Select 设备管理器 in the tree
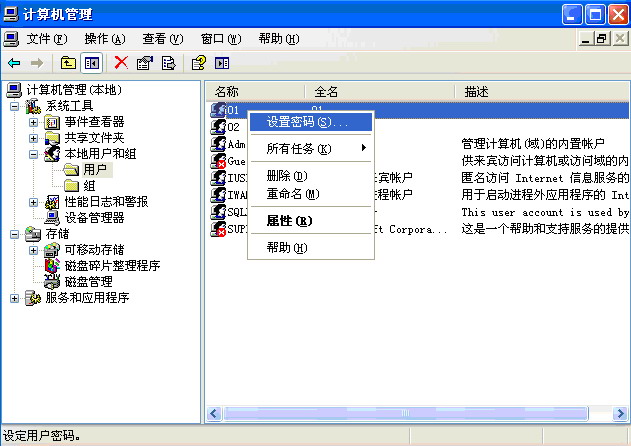Image resolution: width=631 pixels, height=446 pixels. pyautogui.click(x=94, y=217)
